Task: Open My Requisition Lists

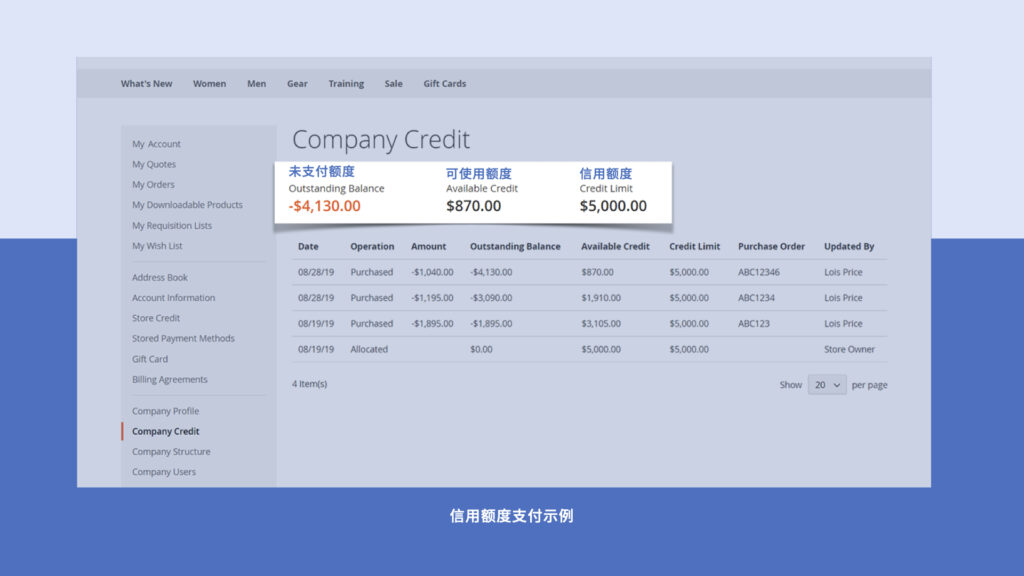Action: click(x=172, y=226)
